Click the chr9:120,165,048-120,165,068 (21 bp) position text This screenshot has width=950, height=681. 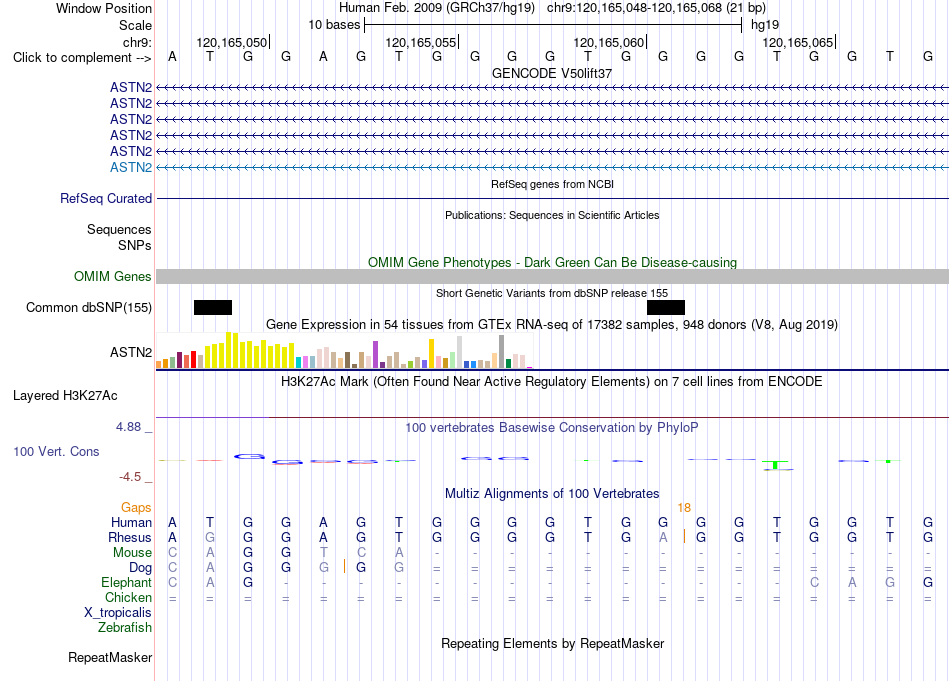[656, 8]
